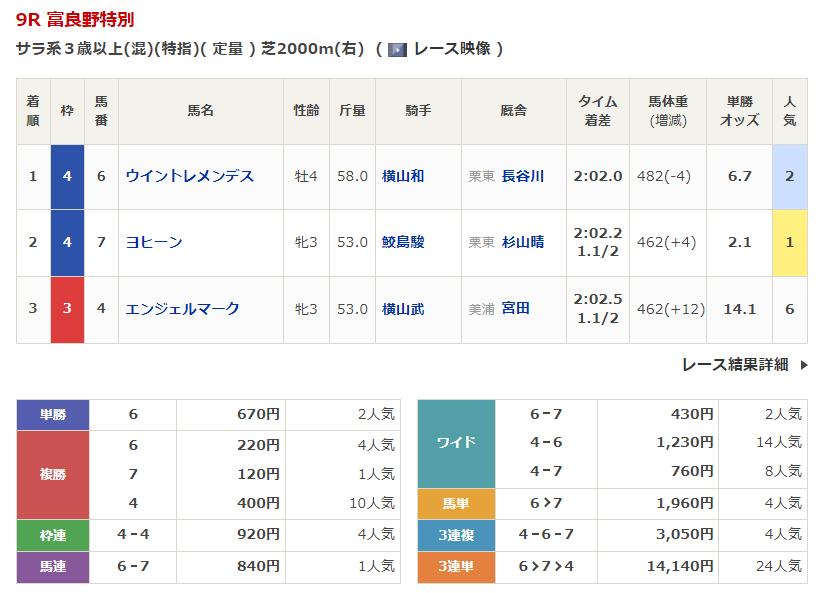Open jockey 横山和 page

pos(403,176)
